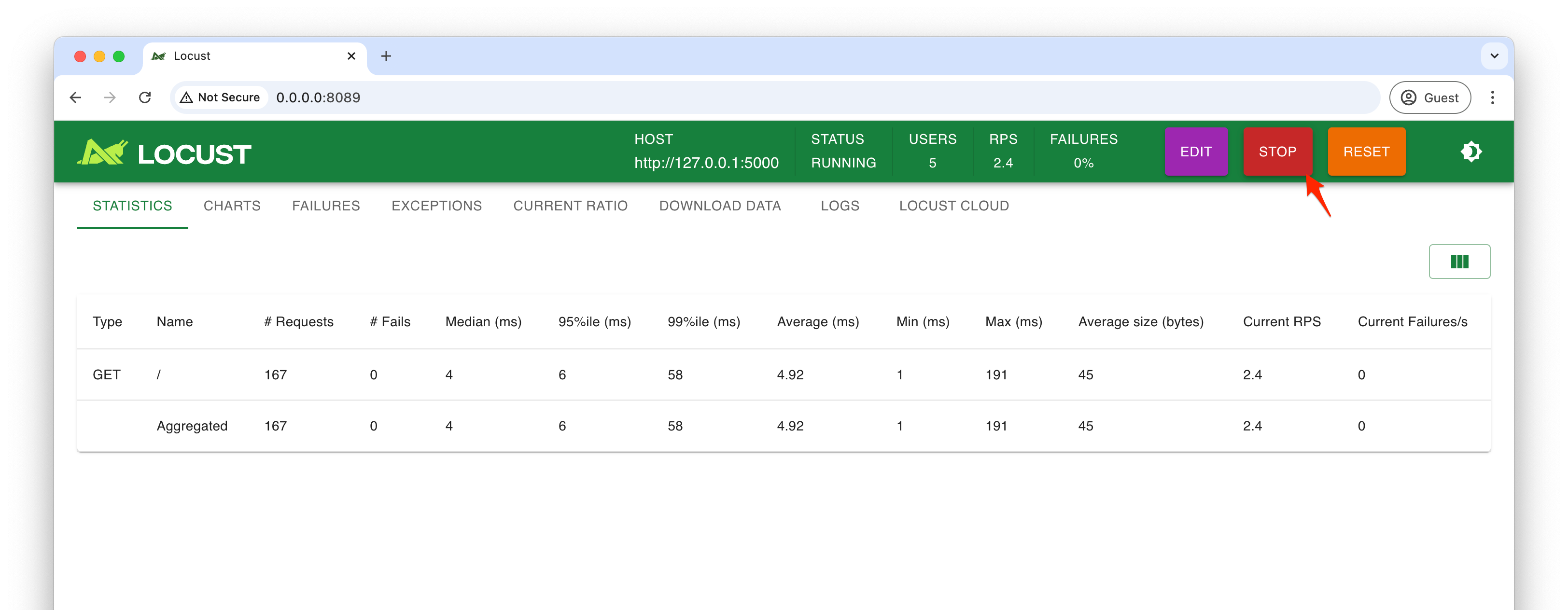Go back using browser back arrow
Screen dimensions: 1568x610
point(75,97)
